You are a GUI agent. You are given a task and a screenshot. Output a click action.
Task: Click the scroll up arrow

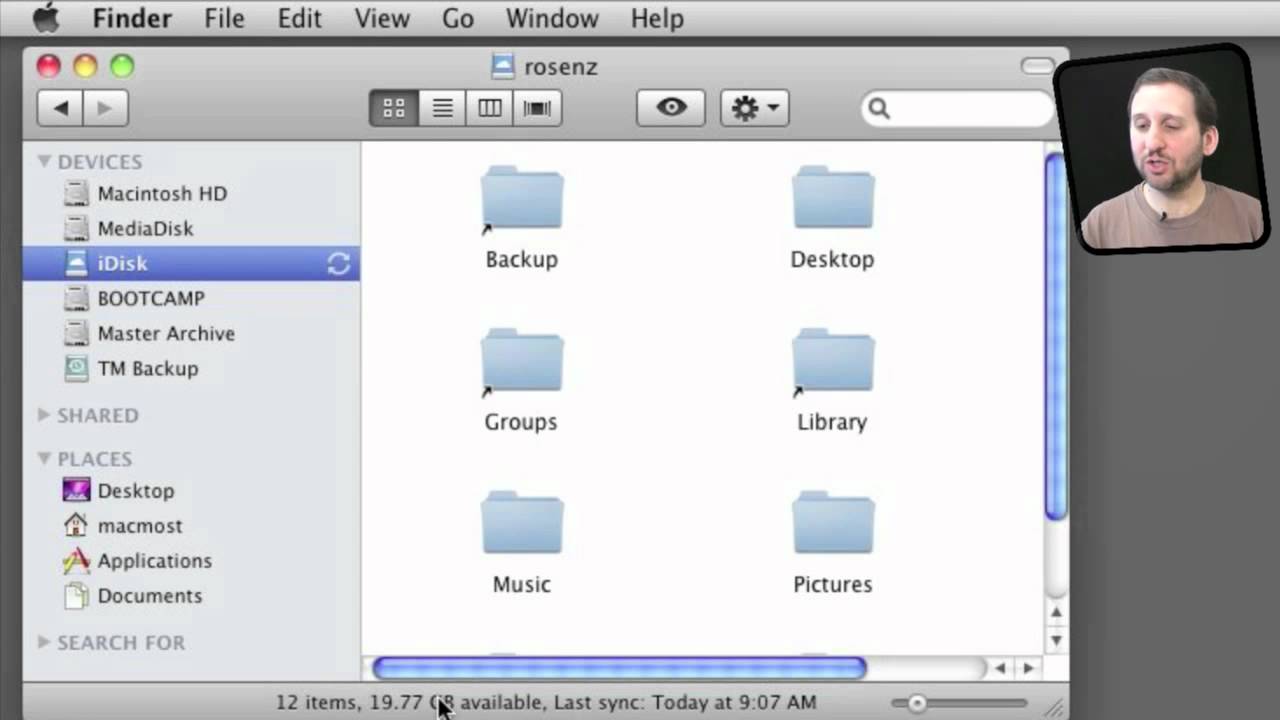pos(1056,612)
